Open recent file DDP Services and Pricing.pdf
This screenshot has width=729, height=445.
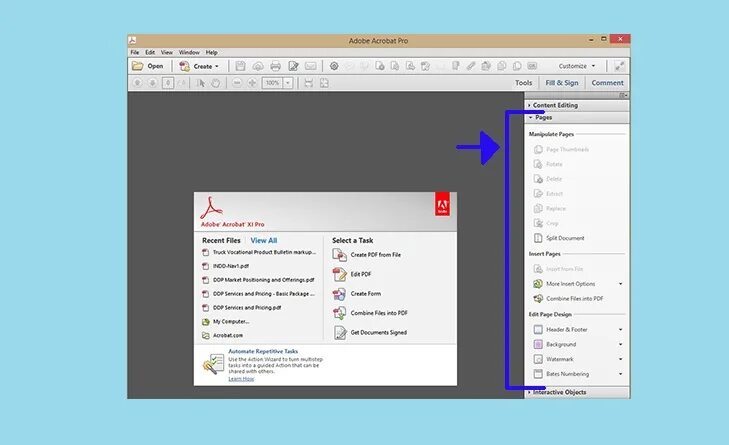point(242,308)
